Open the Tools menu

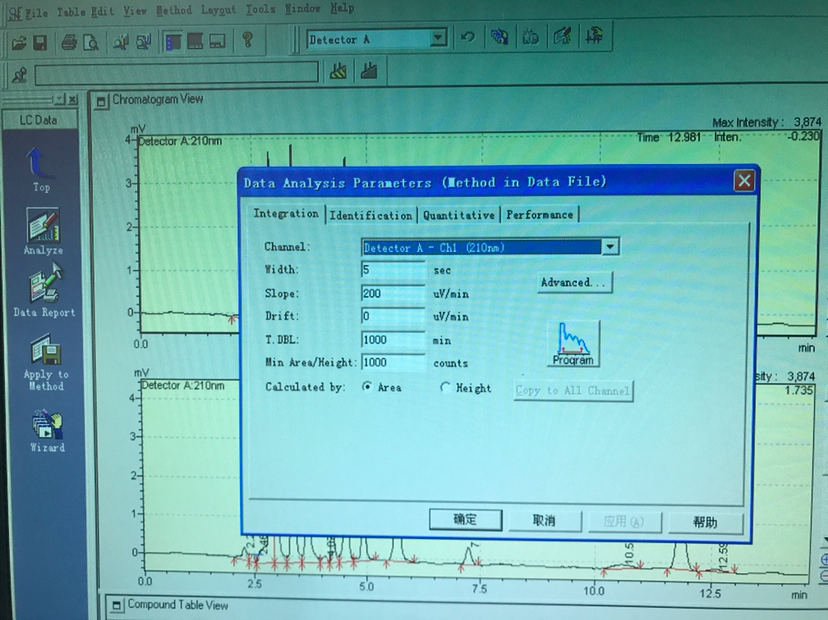[260, 9]
